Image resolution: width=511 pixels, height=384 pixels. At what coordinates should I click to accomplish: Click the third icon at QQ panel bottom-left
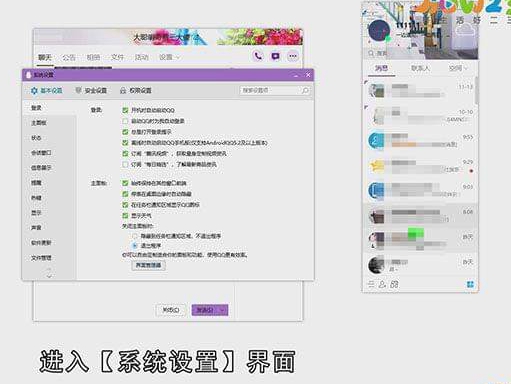(394, 284)
